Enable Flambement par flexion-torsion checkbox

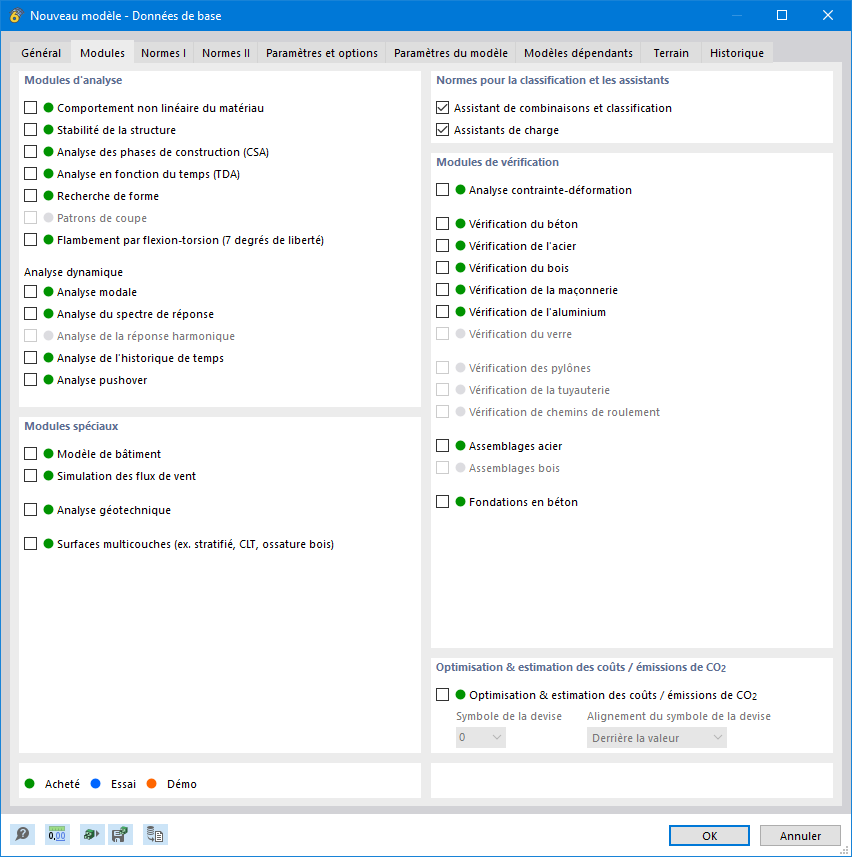point(31,239)
